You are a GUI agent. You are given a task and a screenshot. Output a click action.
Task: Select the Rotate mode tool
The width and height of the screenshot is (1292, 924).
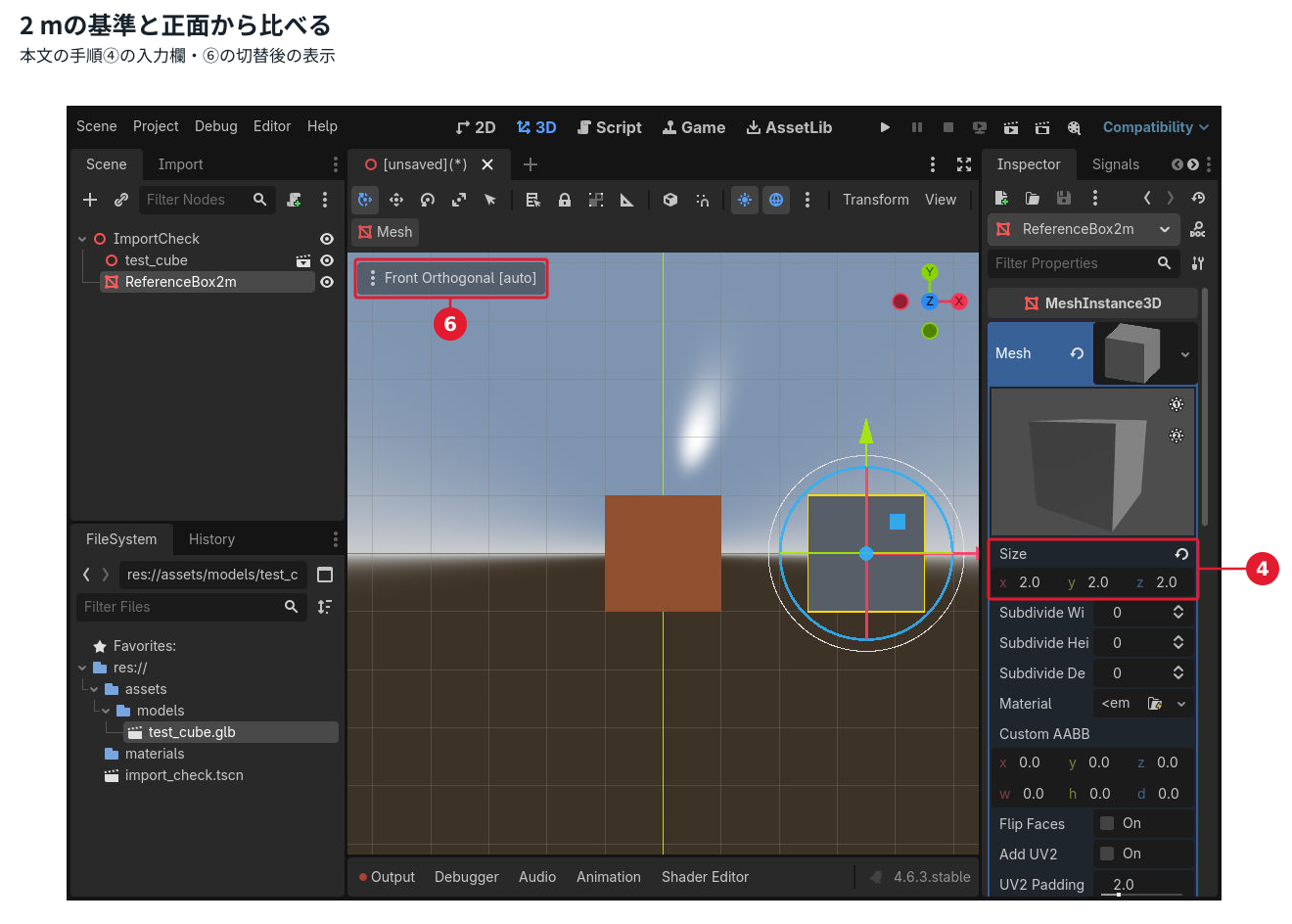click(x=428, y=200)
